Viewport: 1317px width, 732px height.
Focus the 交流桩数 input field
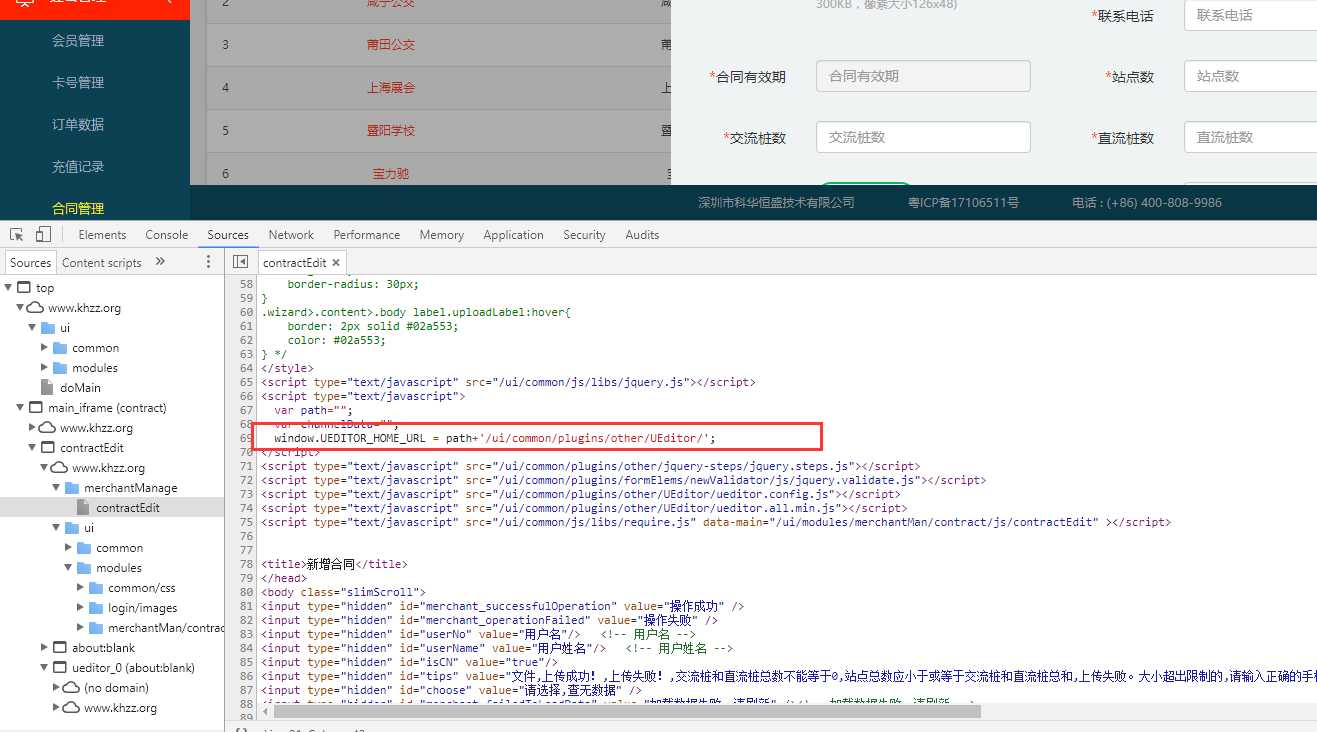(923, 137)
